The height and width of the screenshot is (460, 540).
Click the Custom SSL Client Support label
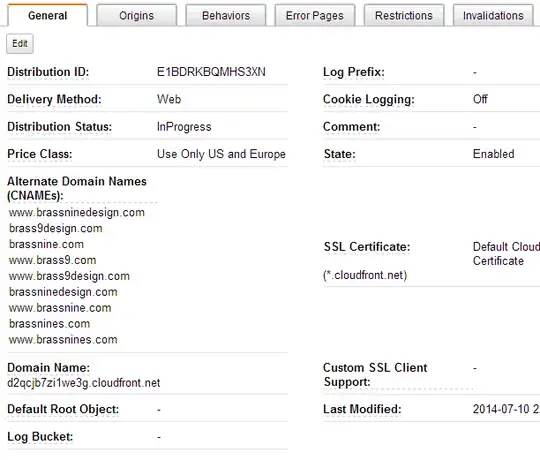pyautogui.click(x=375, y=375)
